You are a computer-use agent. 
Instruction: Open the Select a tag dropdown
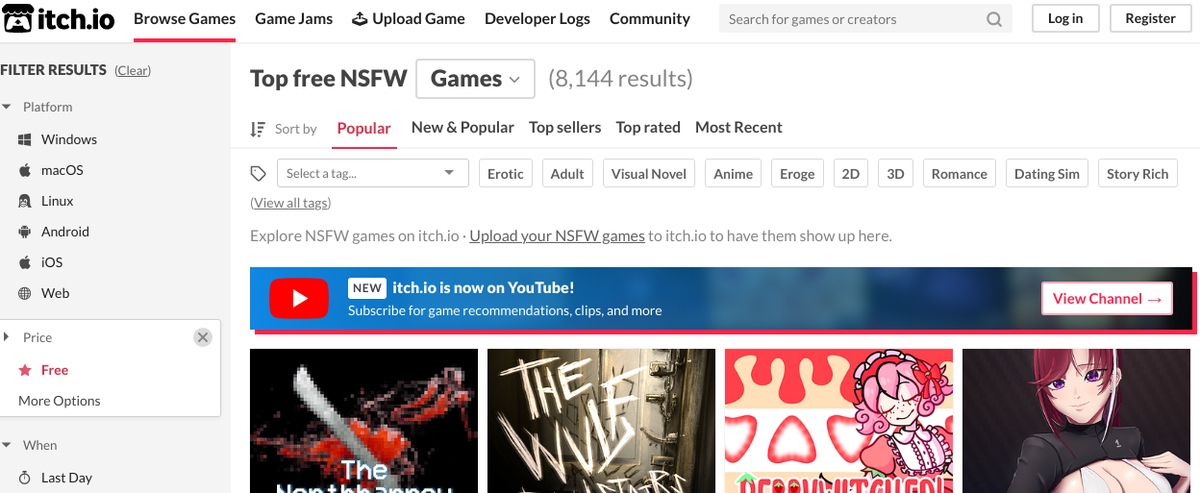tap(372, 173)
